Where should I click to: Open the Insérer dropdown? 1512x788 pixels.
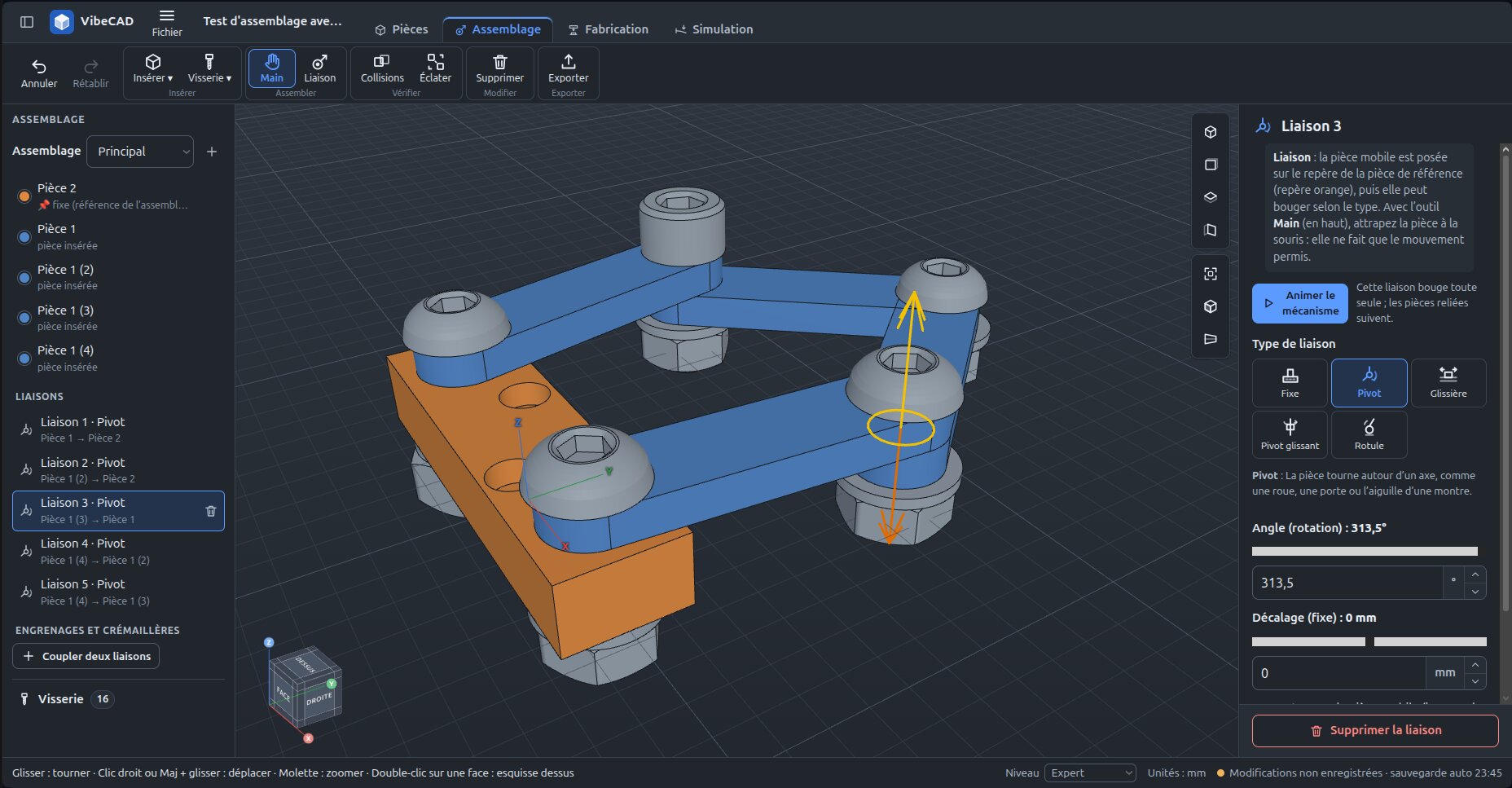153,68
